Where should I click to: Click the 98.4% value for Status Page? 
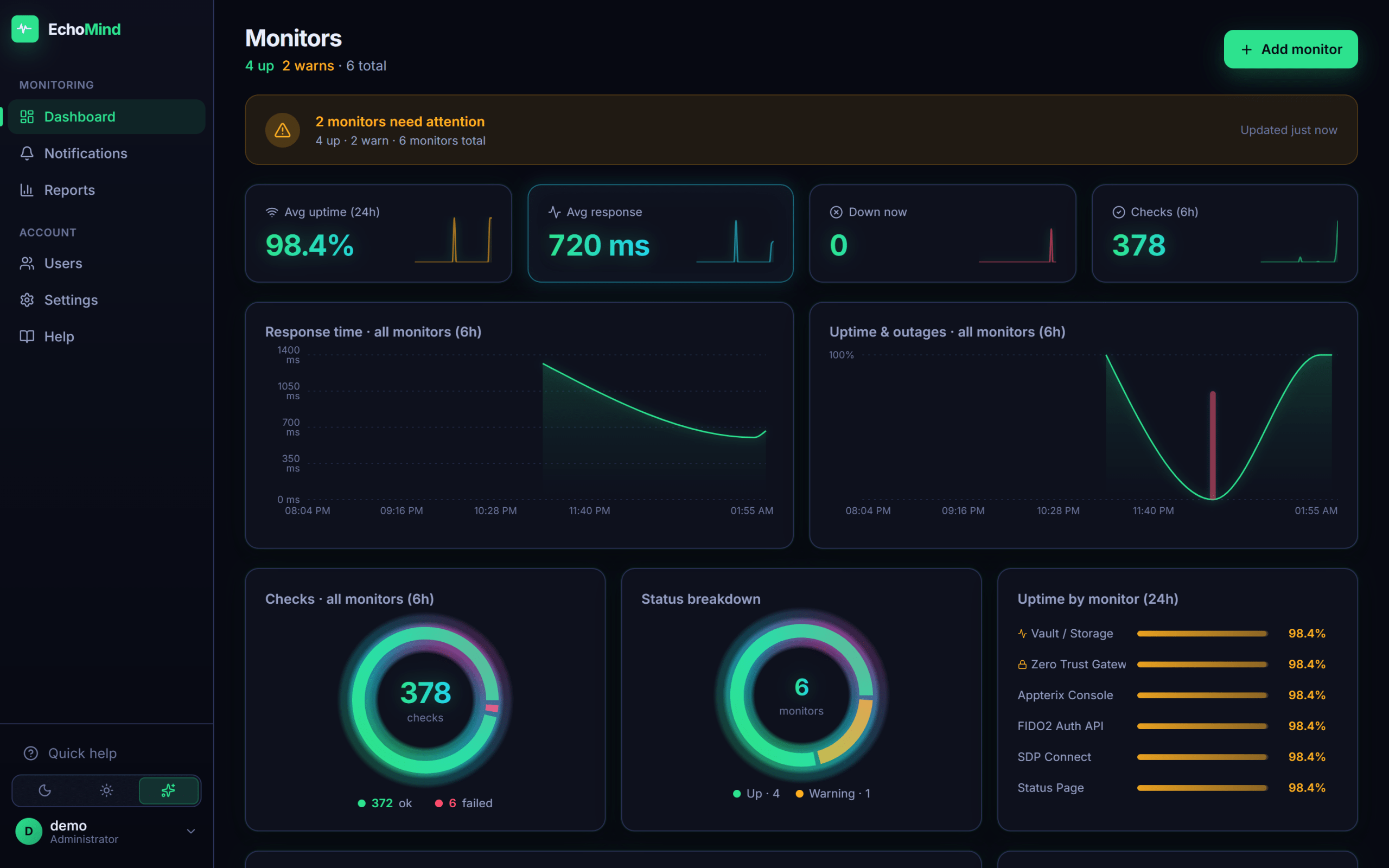point(1307,788)
